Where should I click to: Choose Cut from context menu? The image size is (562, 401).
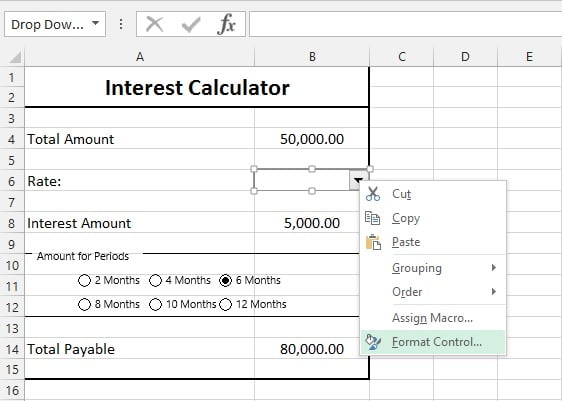pos(433,194)
